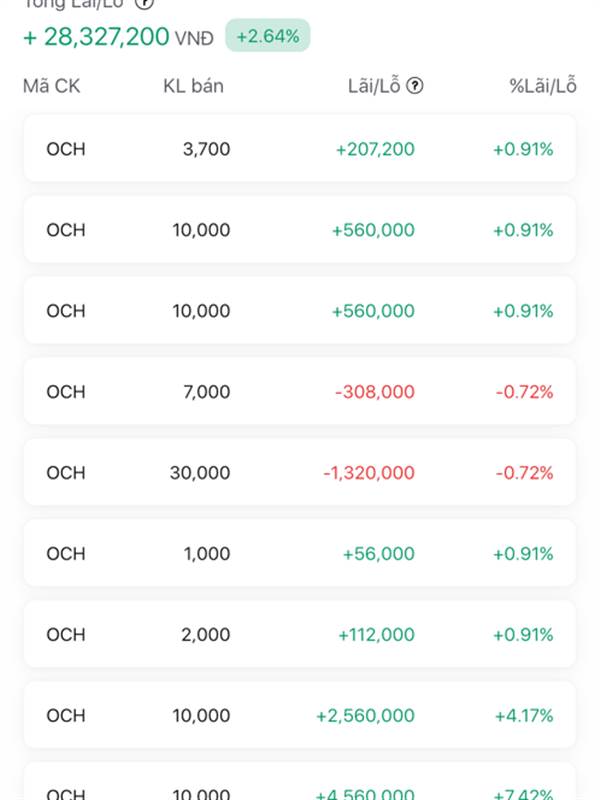Open the OCH row with +2,560,000 profit
The height and width of the screenshot is (800, 600).
[x=300, y=716]
